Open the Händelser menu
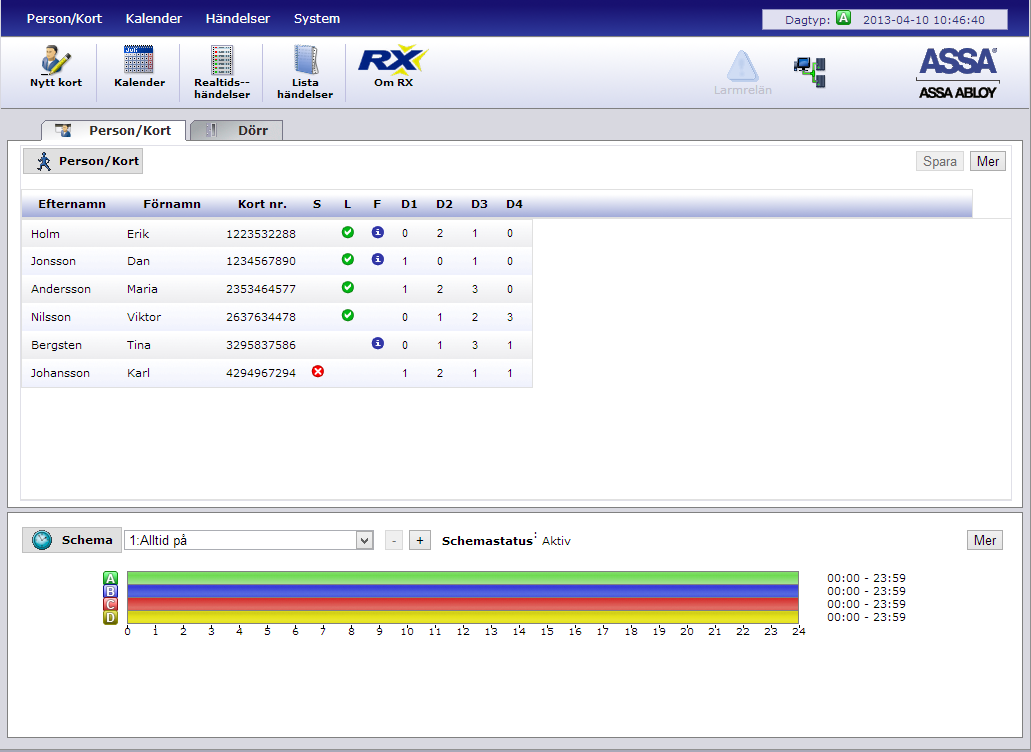 pos(237,18)
